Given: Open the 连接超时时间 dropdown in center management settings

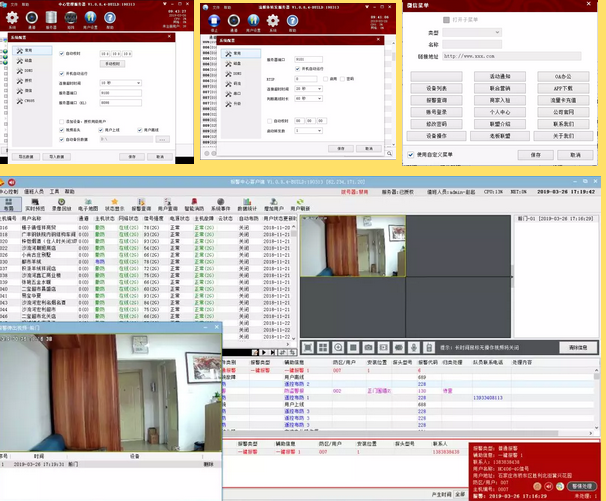Looking at the screenshot, I should (x=122, y=82).
